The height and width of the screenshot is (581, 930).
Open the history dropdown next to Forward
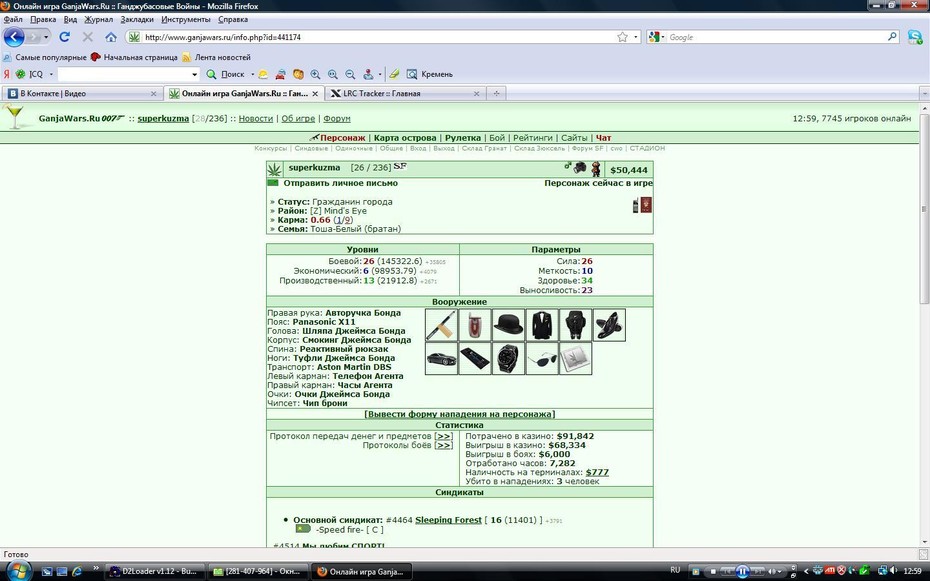click(46, 37)
